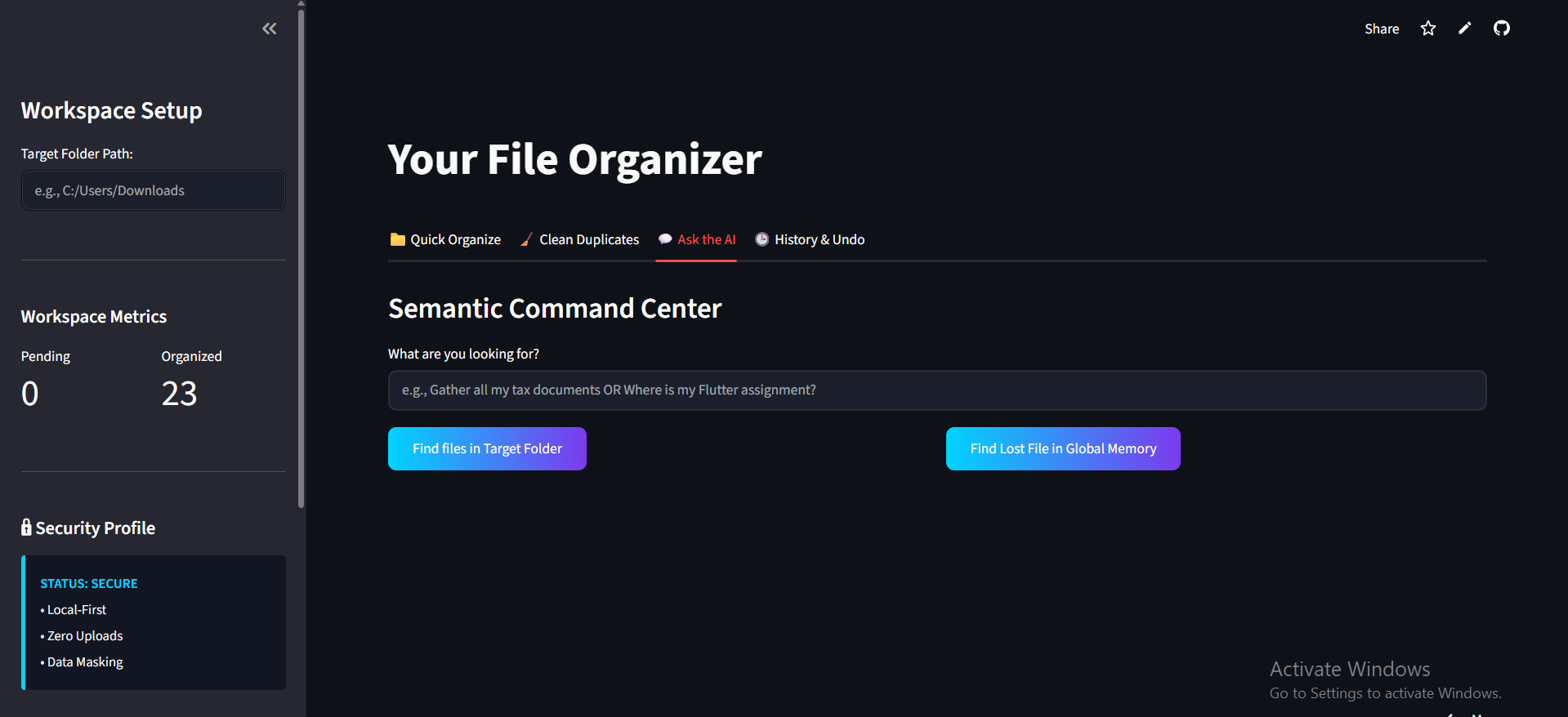Click the Your File Organizer title

(575, 159)
